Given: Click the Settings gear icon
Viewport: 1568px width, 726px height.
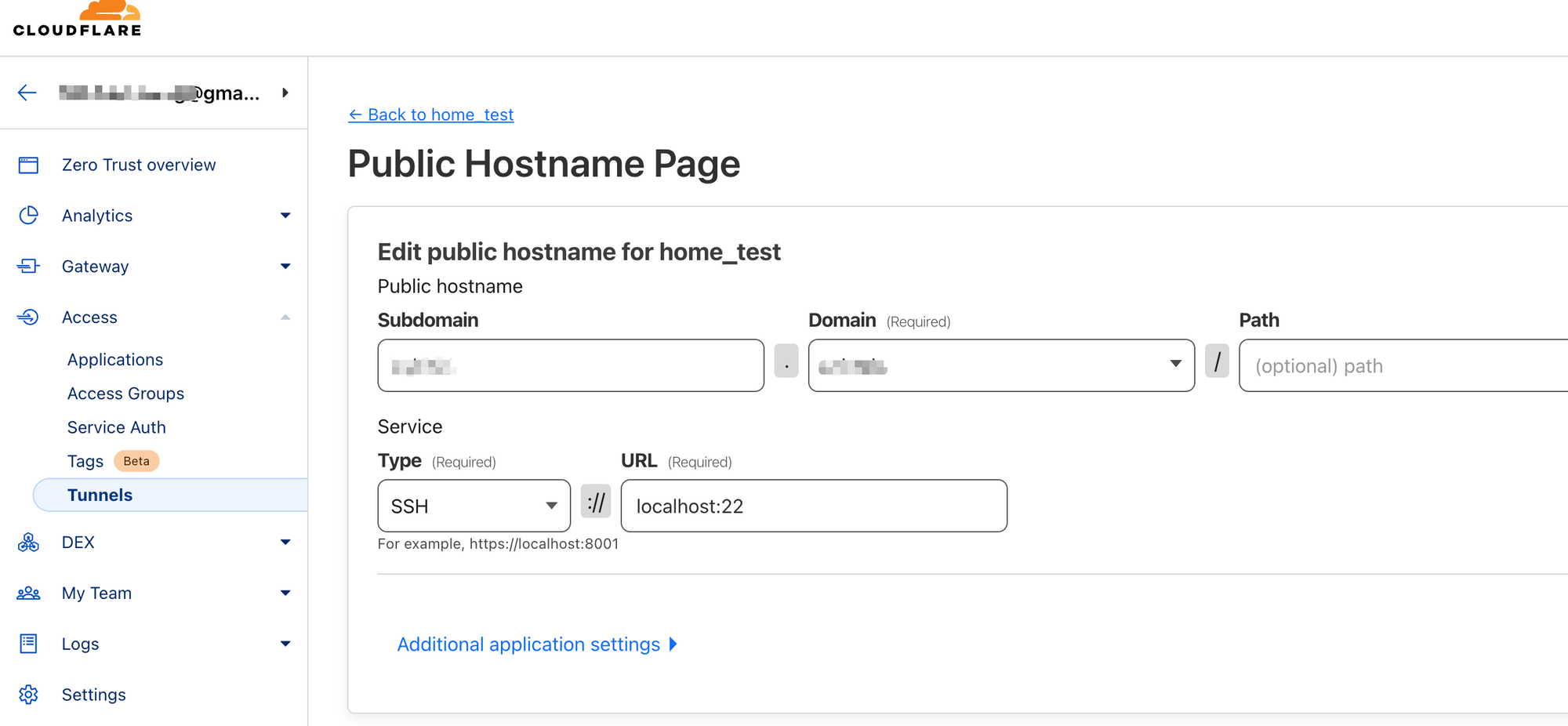Looking at the screenshot, I should 28,695.
